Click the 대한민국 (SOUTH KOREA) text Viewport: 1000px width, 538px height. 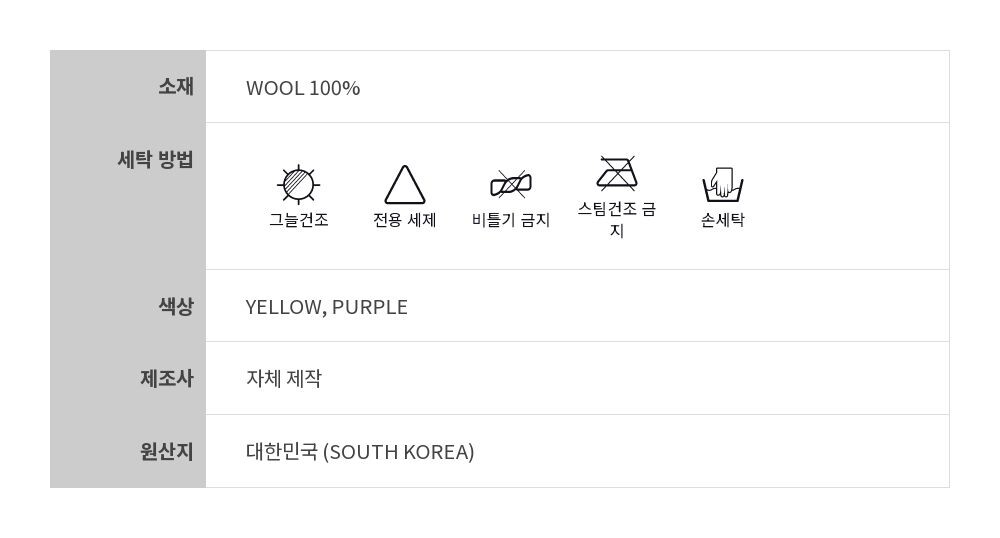pos(360,452)
